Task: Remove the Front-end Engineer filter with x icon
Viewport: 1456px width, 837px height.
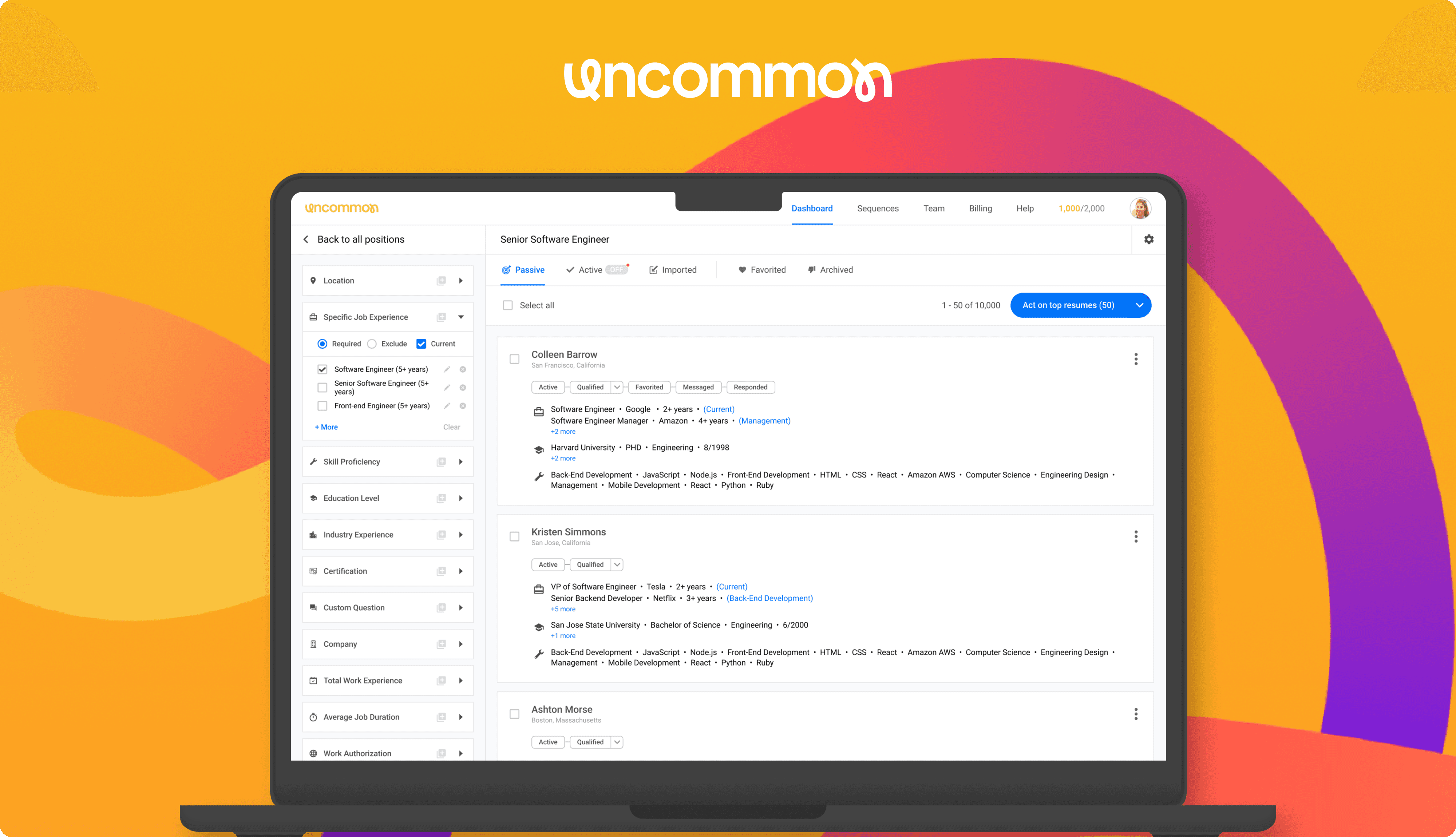Action: tap(463, 406)
